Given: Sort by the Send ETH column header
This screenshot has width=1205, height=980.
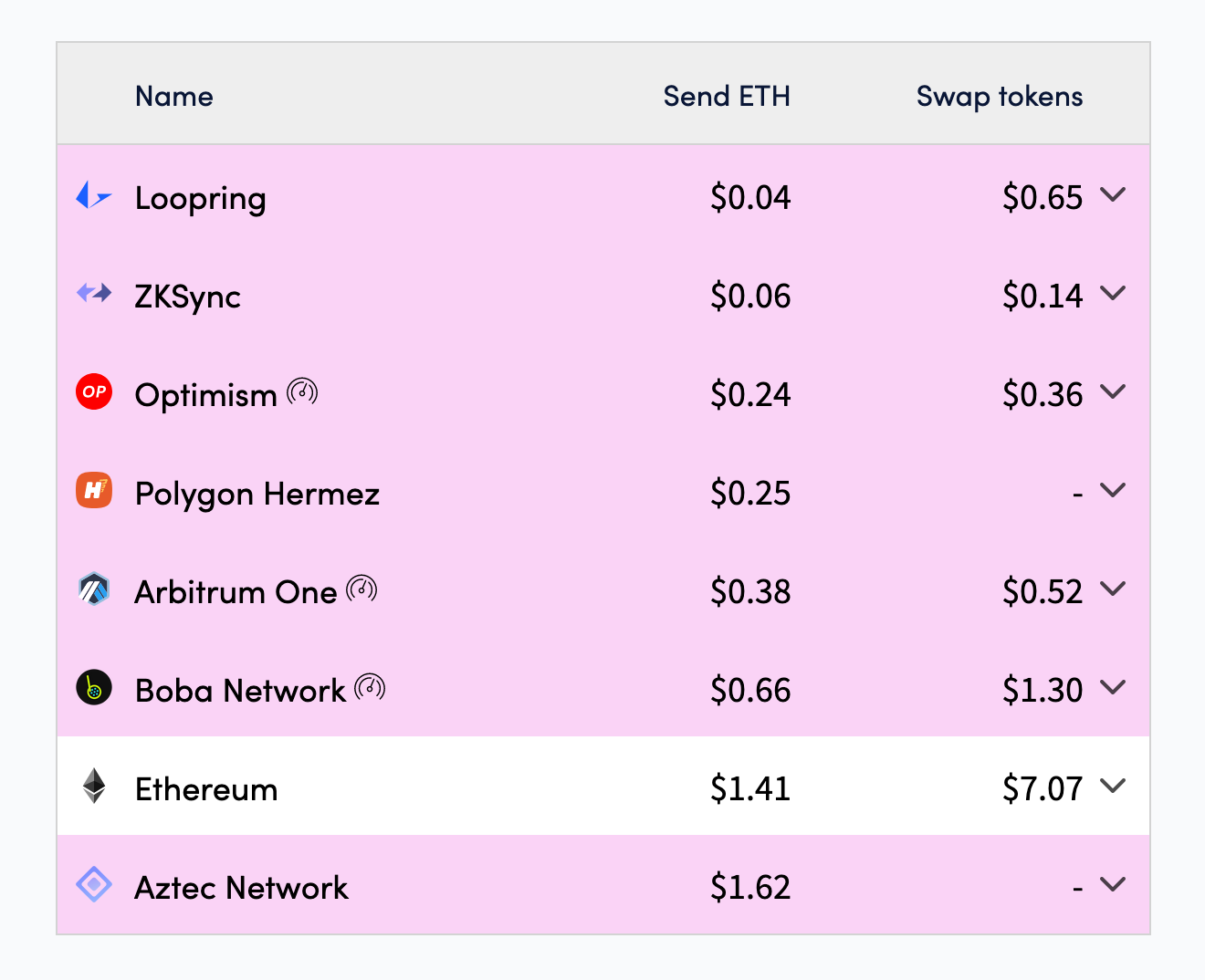Looking at the screenshot, I should [727, 96].
